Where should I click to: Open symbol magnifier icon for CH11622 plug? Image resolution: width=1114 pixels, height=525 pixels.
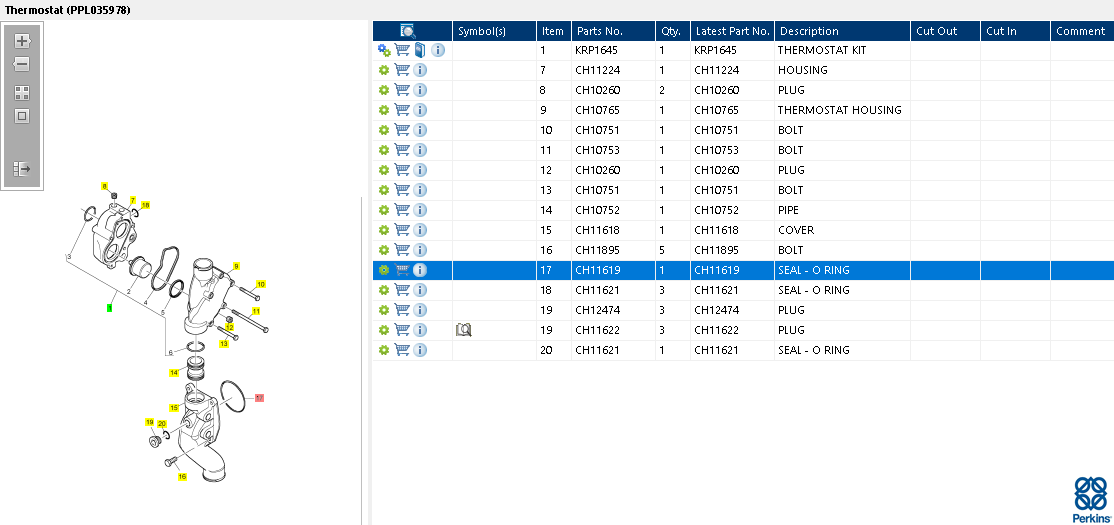(463, 329)
